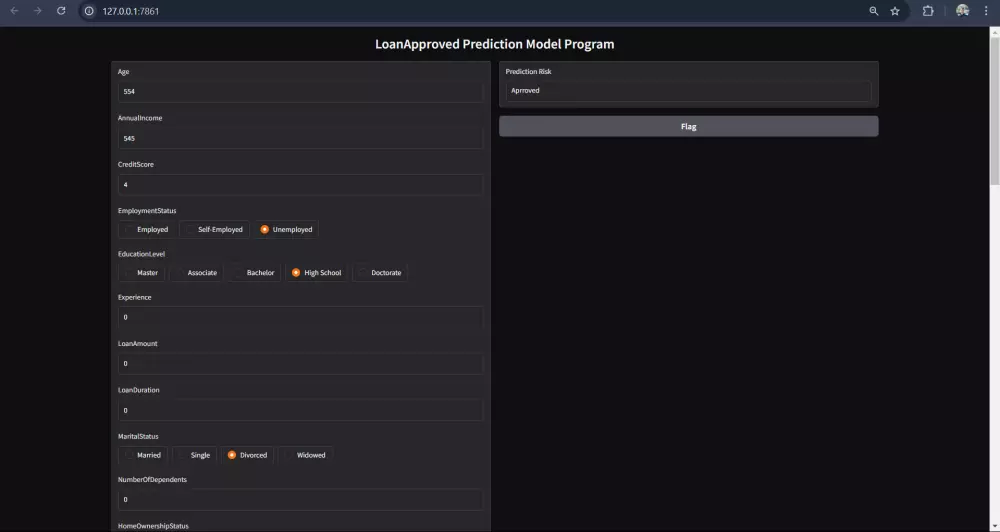Click the LoanApproved Prediction Model Program heading
1000x532 pixels.
tap(494, 44)
